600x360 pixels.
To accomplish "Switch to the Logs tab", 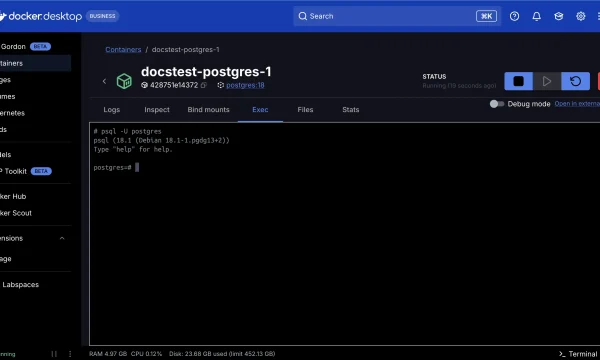I will coord(112,110).
